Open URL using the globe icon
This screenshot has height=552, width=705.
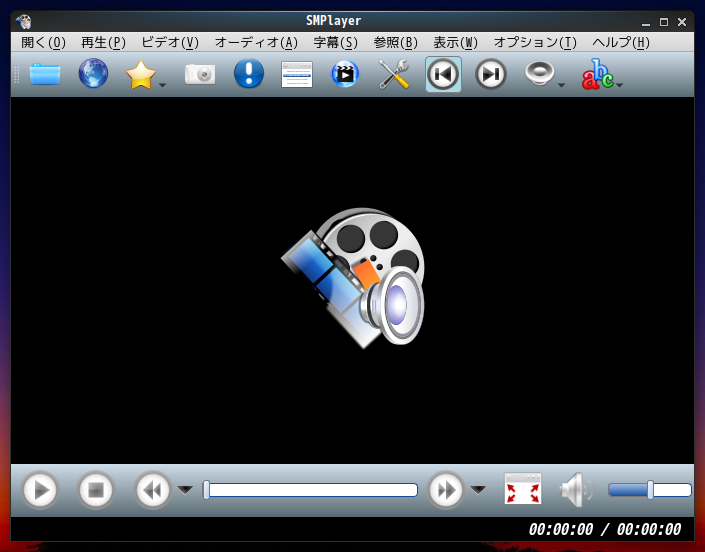tap(93, 73)
